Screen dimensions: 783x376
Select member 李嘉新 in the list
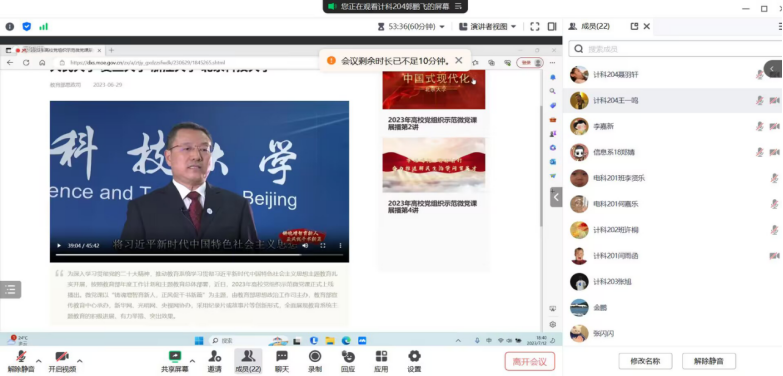[672, 127]
